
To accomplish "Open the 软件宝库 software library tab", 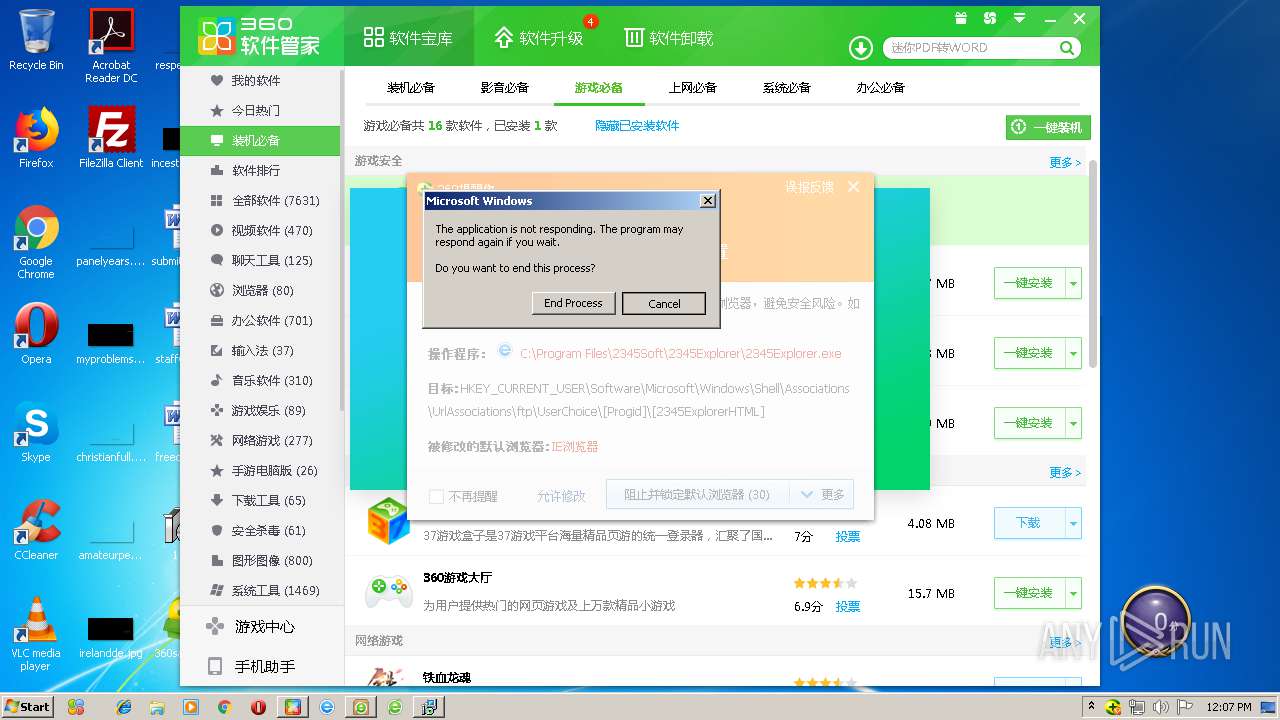I will pyautogui.click(x=408, y=38).
